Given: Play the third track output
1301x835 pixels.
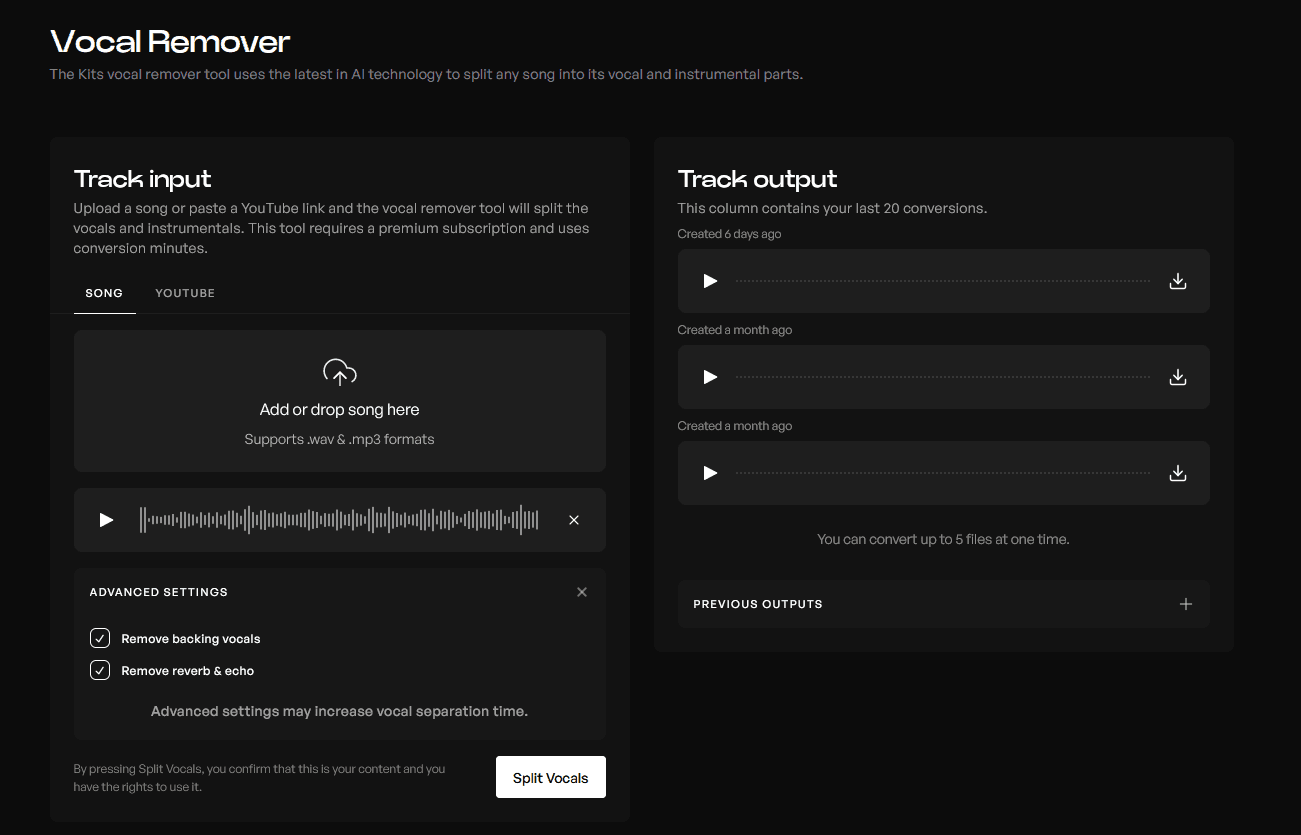Looking at the screenshot, I should click(x=711, y=473).
